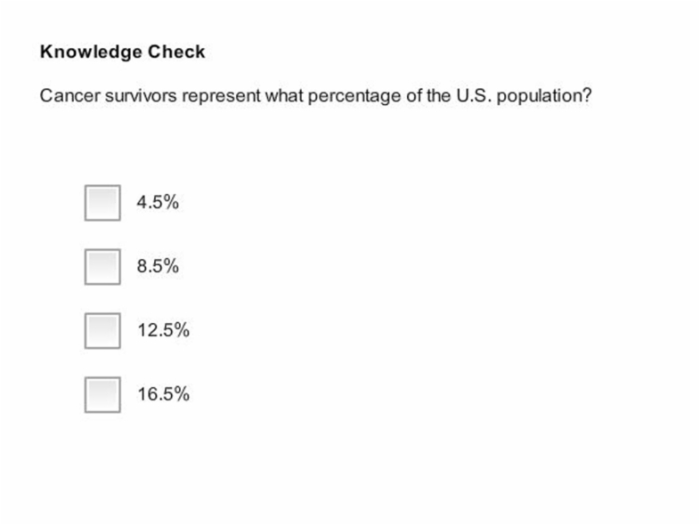The image size is (700, 525).
Task: Click the word "percentage" in the question
Action: point(354,97)
